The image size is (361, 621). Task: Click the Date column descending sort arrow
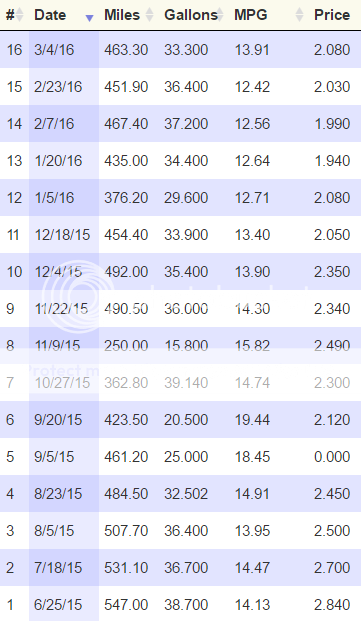pos(89,17)
